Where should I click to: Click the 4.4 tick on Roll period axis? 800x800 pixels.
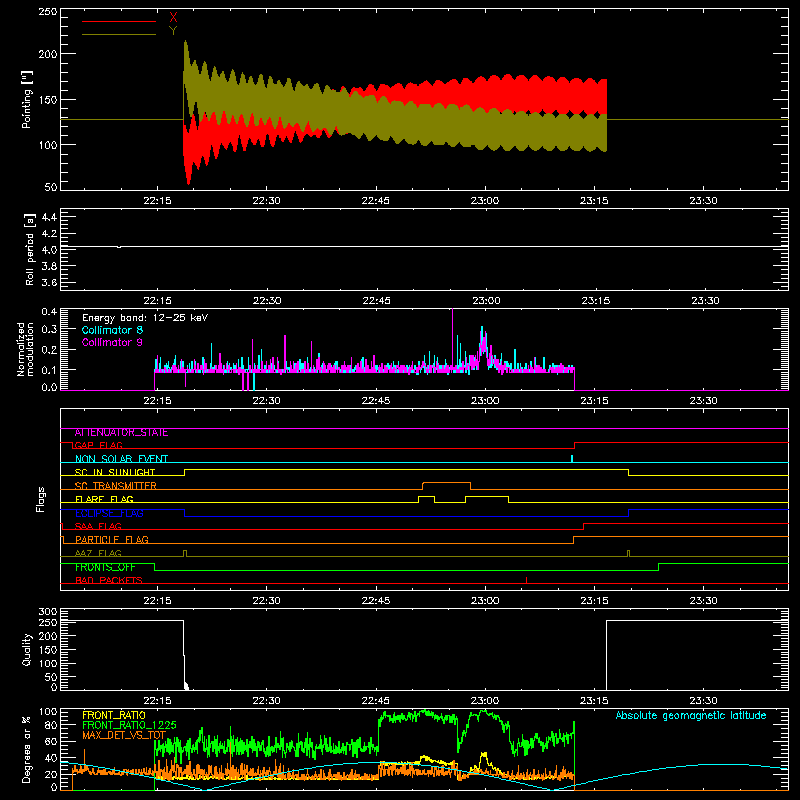tap(49, 217)
